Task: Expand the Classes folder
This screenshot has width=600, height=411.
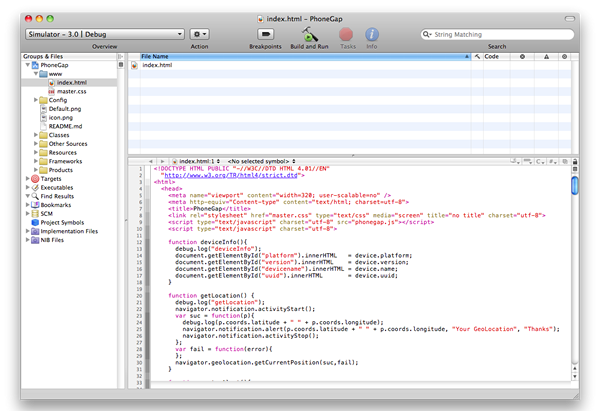Action: click(x=36, y=135)
